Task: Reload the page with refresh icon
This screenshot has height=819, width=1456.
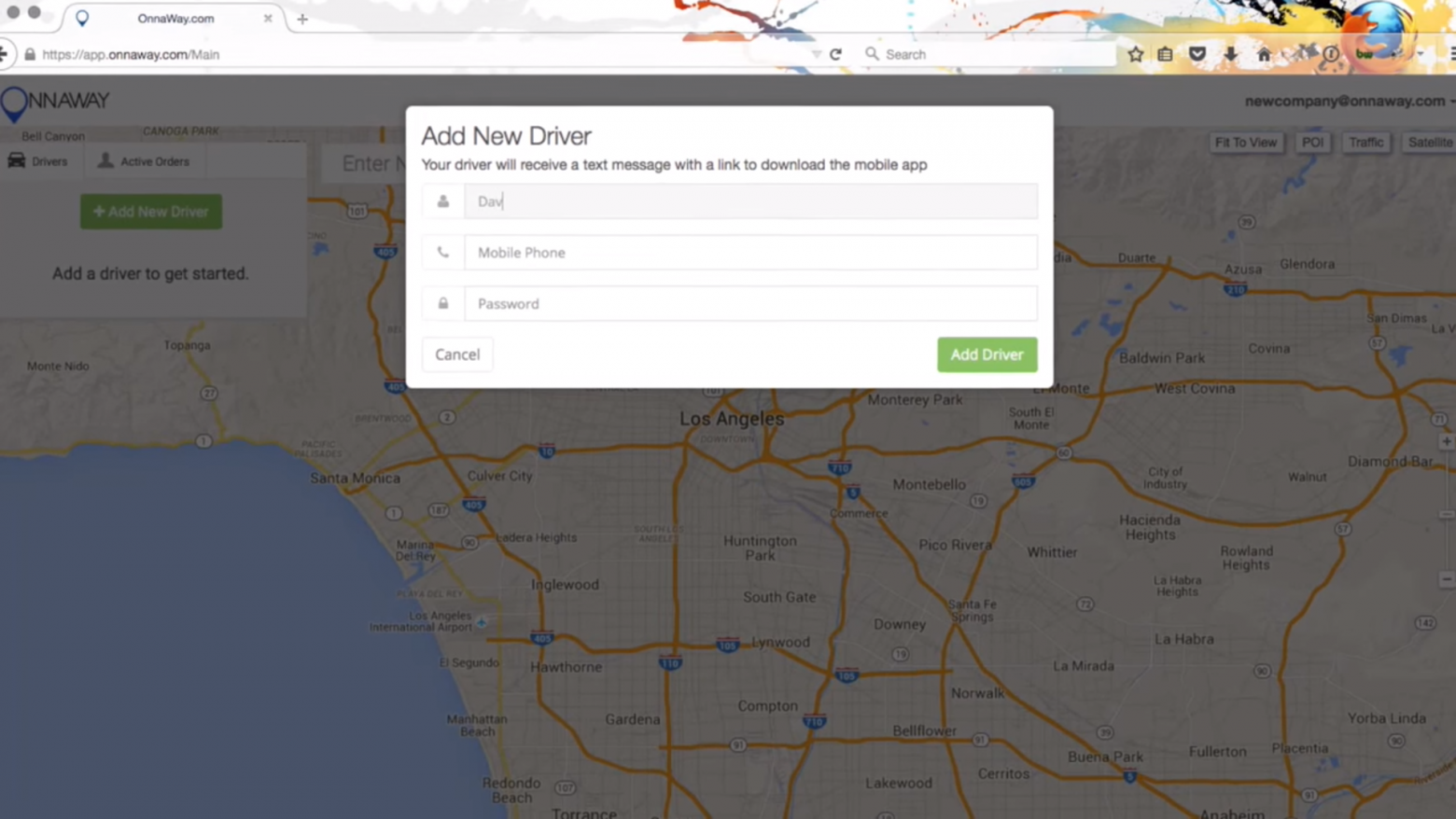Action: tap(835, 54)
